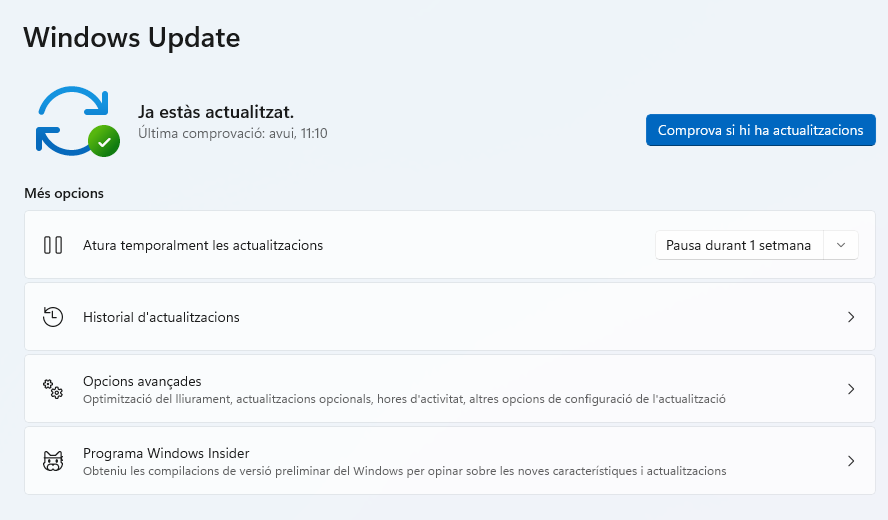This screenshot has height=520, width=888.
Task: Click the gears icon for Opcions avançades
Action: 53,389
